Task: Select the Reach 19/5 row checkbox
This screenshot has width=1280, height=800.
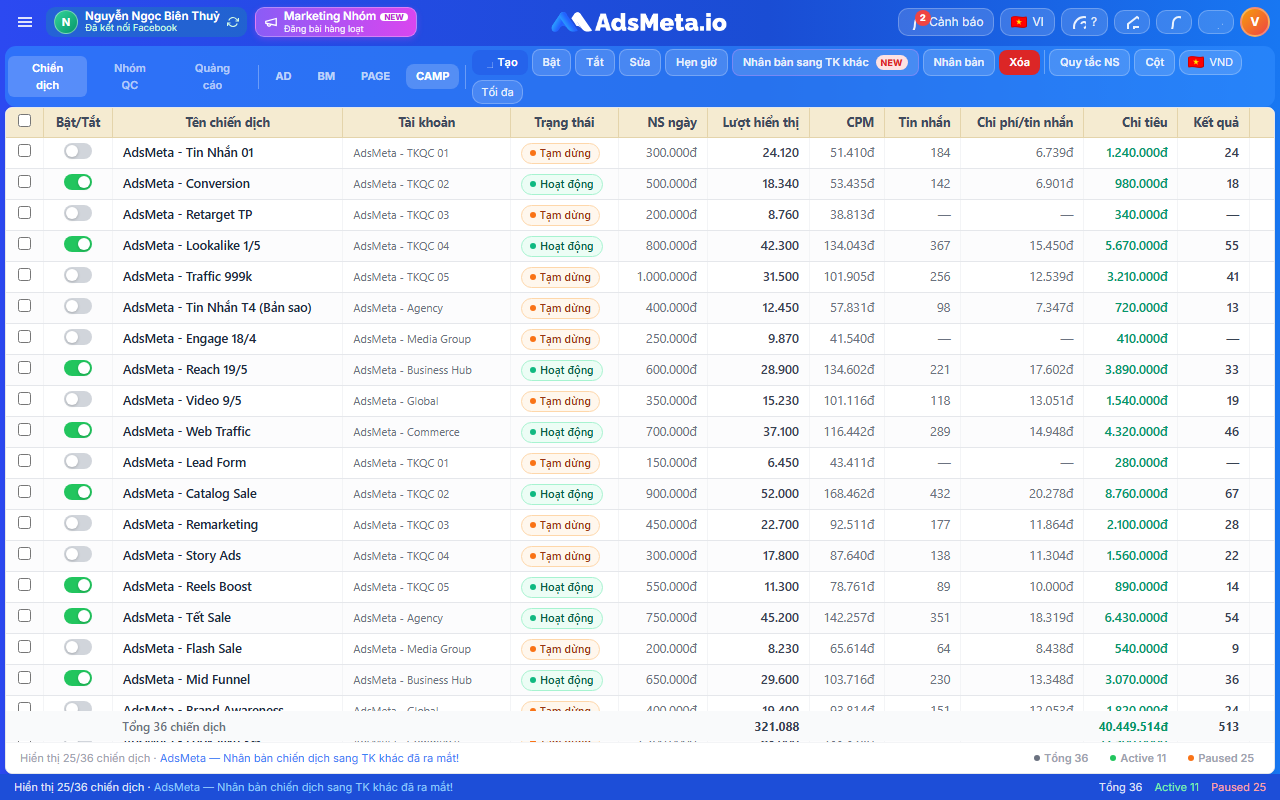Action: pyautogui.click(x=25, y=368)
